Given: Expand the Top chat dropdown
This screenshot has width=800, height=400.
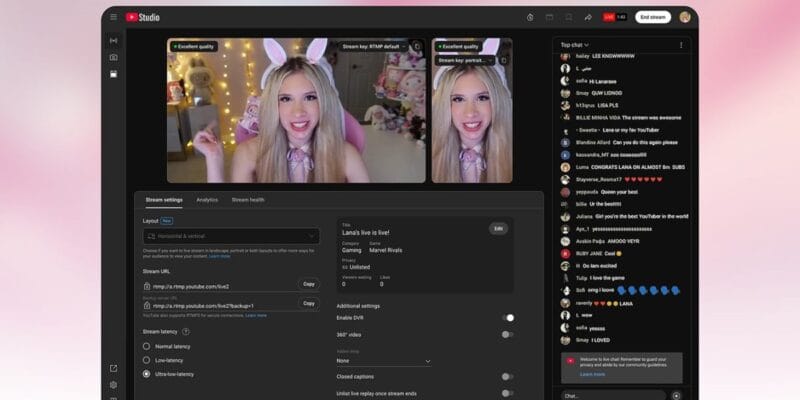Looking at the screenshot, I should coord(574,45).
